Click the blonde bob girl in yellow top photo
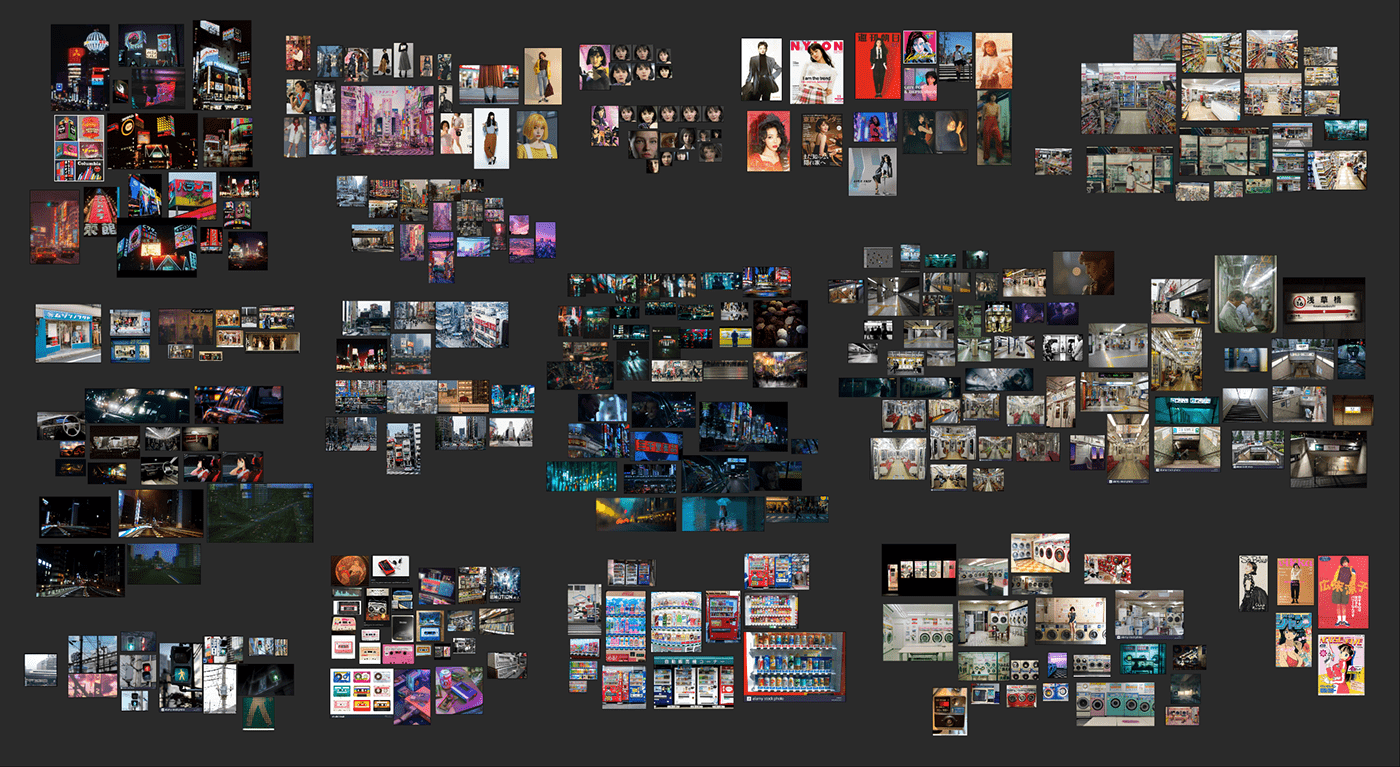 (537, 134)
